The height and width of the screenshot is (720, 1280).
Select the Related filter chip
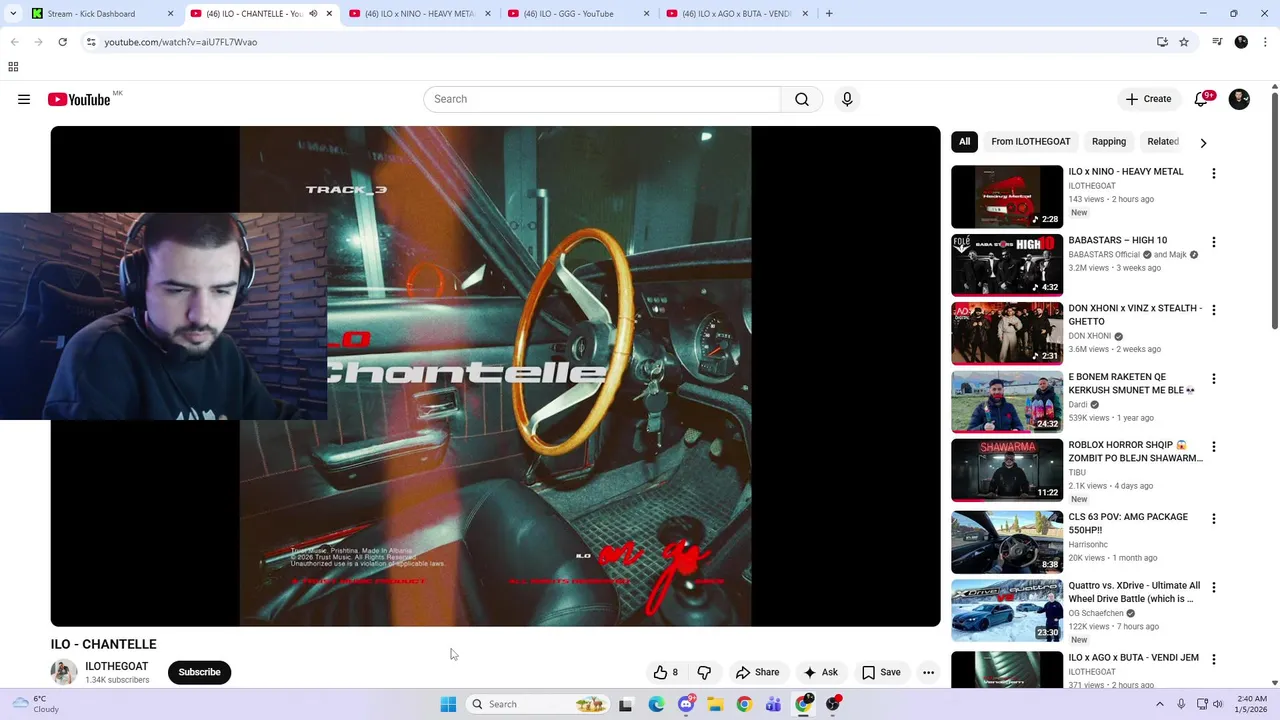point(1163,142)
